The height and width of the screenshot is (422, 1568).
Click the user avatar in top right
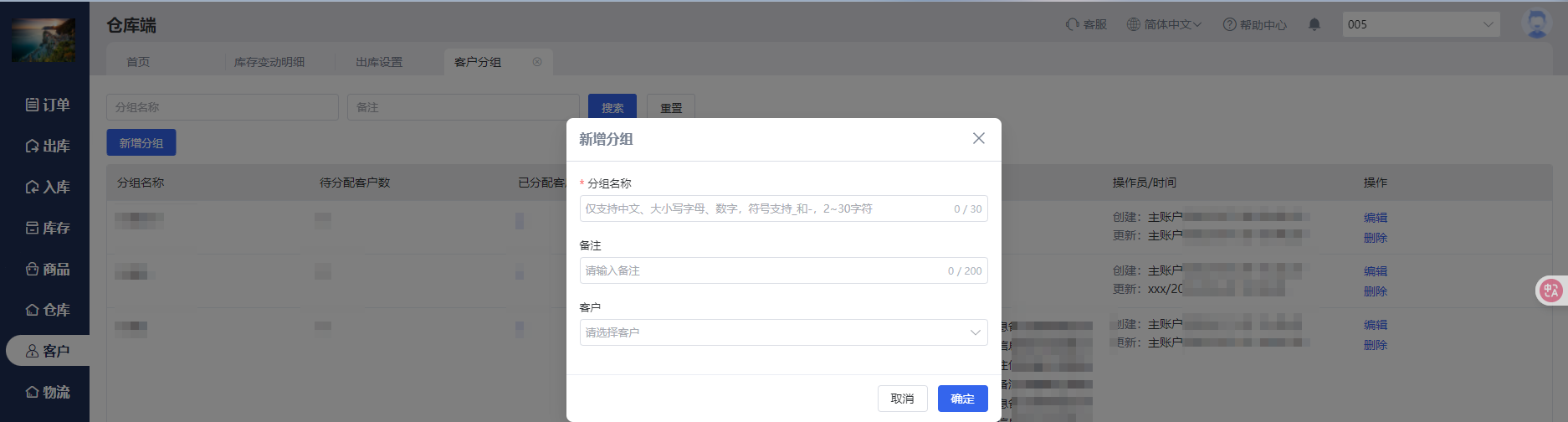click(1536, 23)
